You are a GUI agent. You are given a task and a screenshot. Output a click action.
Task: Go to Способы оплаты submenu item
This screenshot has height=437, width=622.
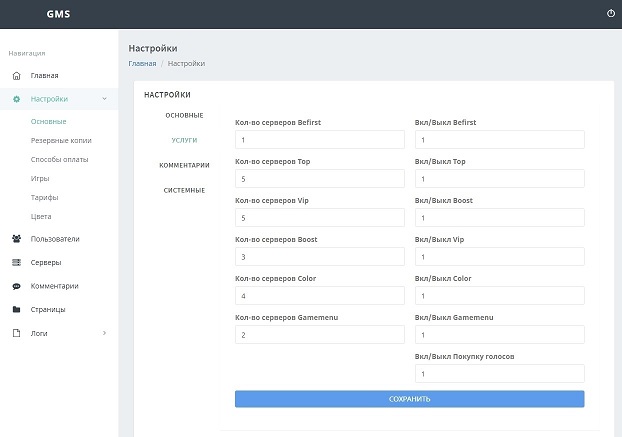pos(59,159)
